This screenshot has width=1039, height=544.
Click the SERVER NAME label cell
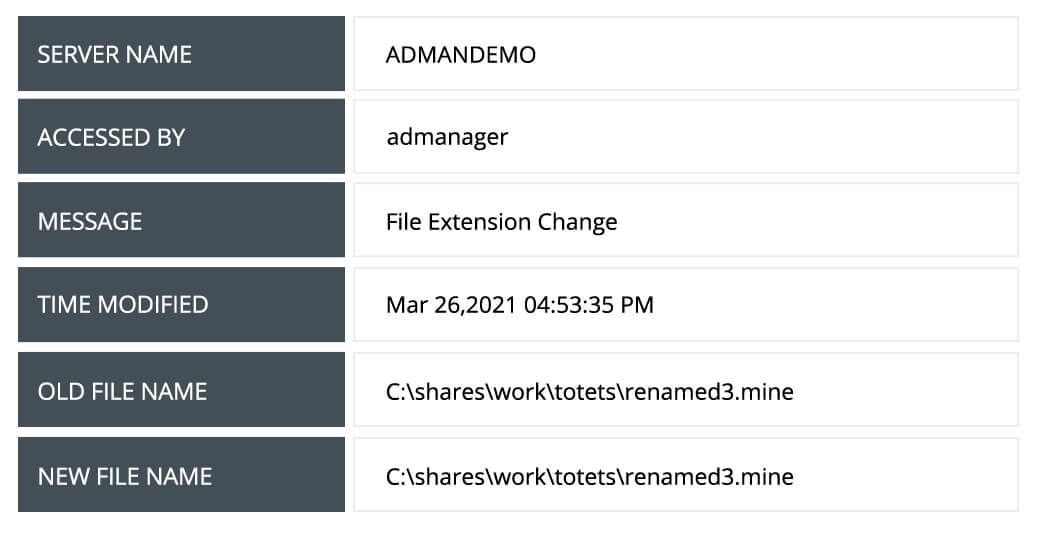(x=181, y=54)
